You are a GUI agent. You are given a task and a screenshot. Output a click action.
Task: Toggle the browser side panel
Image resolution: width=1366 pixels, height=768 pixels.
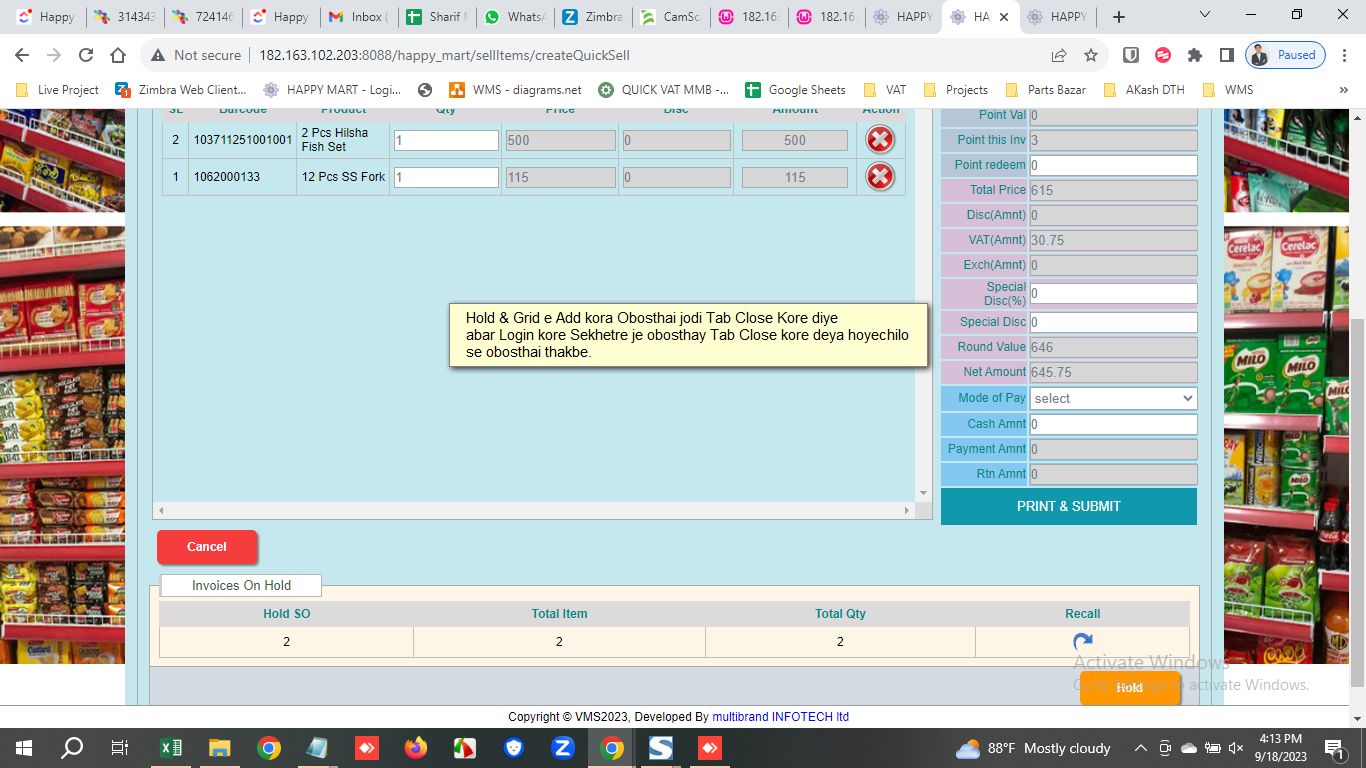click(x=1226, y=55)
